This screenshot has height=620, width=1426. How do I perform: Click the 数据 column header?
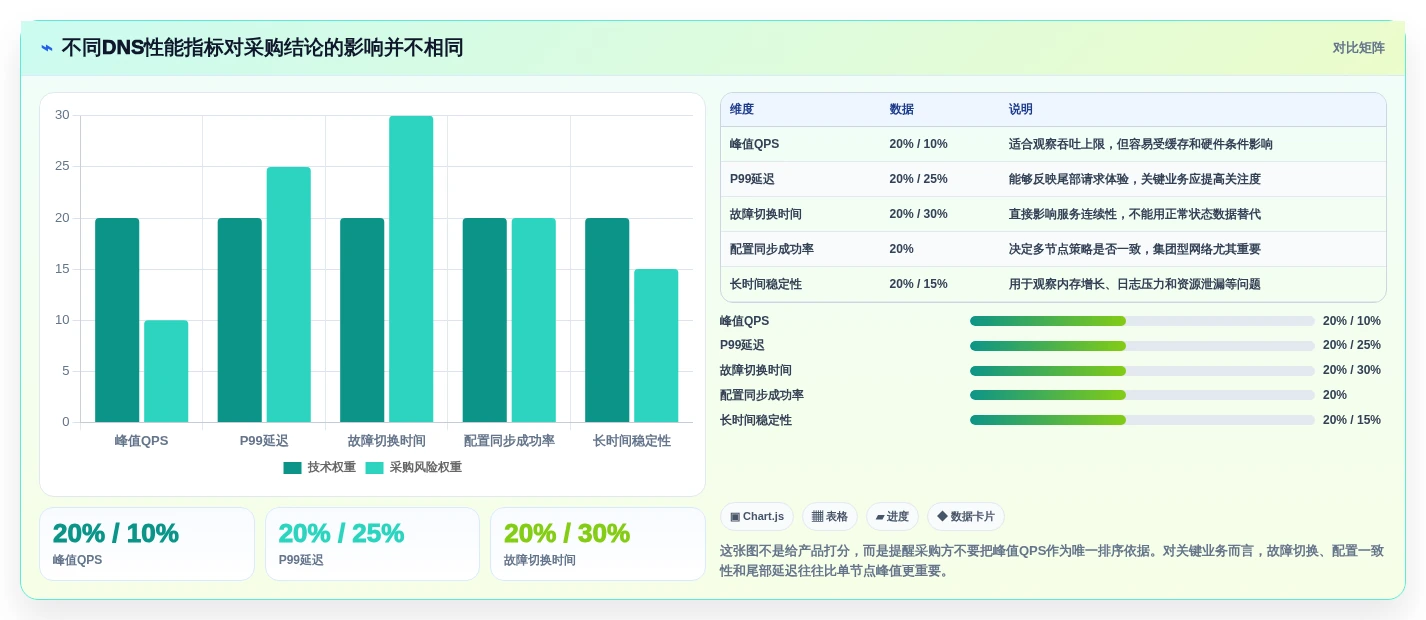pyautogui.click(x=901, y=110)
